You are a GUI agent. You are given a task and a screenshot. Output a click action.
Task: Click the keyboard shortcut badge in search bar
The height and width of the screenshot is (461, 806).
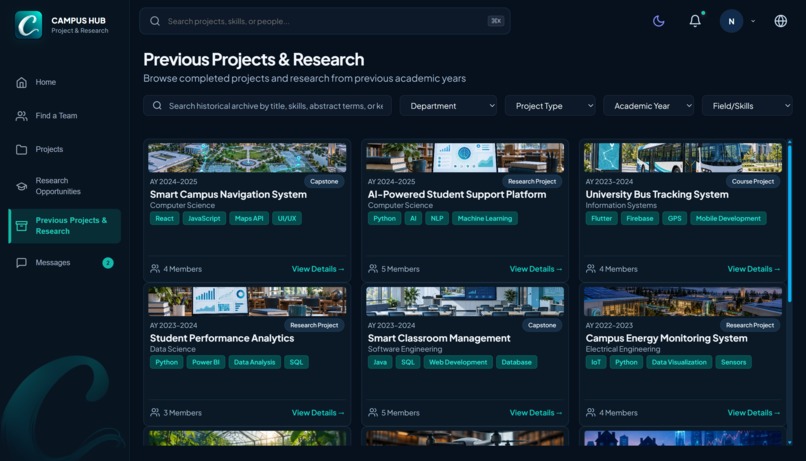coord(496,21)
